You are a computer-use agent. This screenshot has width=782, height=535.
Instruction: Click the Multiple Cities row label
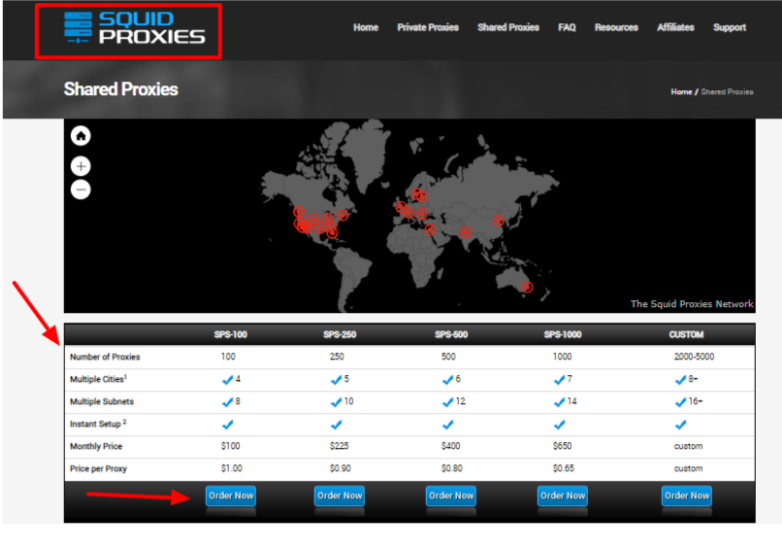point(98,379)
